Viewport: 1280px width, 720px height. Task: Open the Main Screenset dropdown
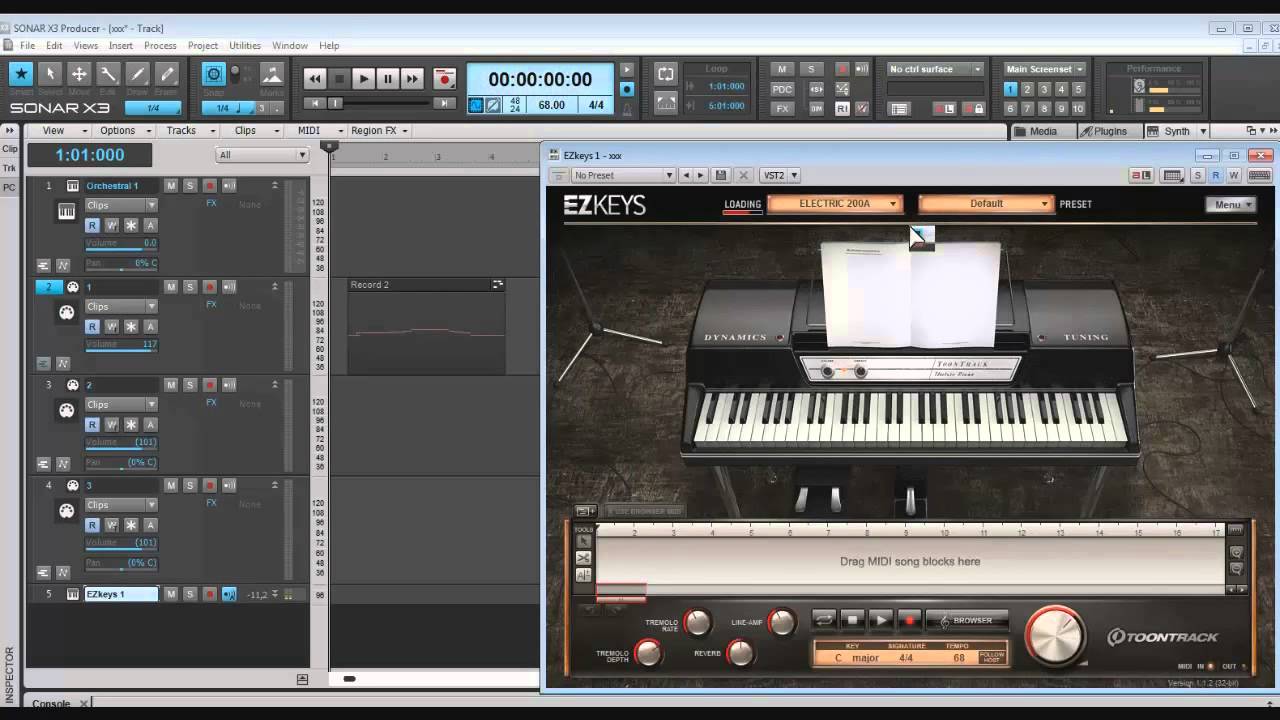[1045, 69]
